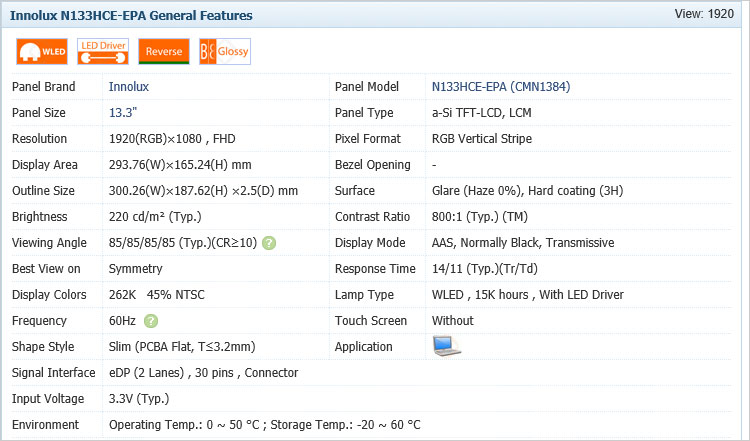Open the N133HCE-EPA (CMN1384) model link
The image size is (750, 441).
(500, 87)
